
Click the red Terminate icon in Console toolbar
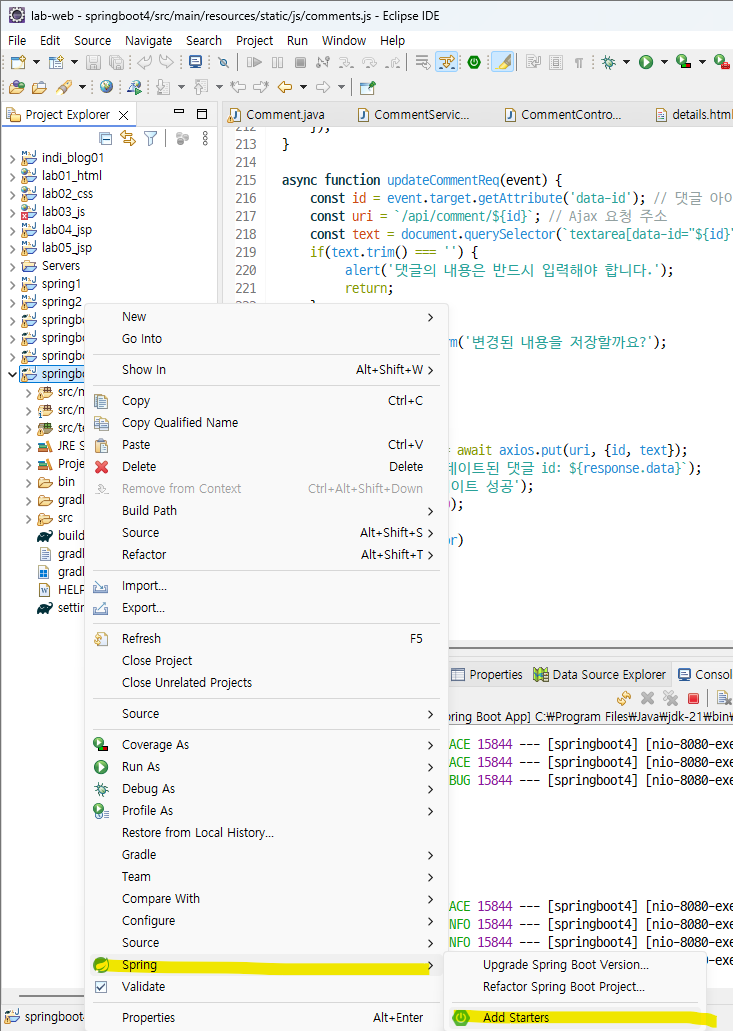(693, 698)
